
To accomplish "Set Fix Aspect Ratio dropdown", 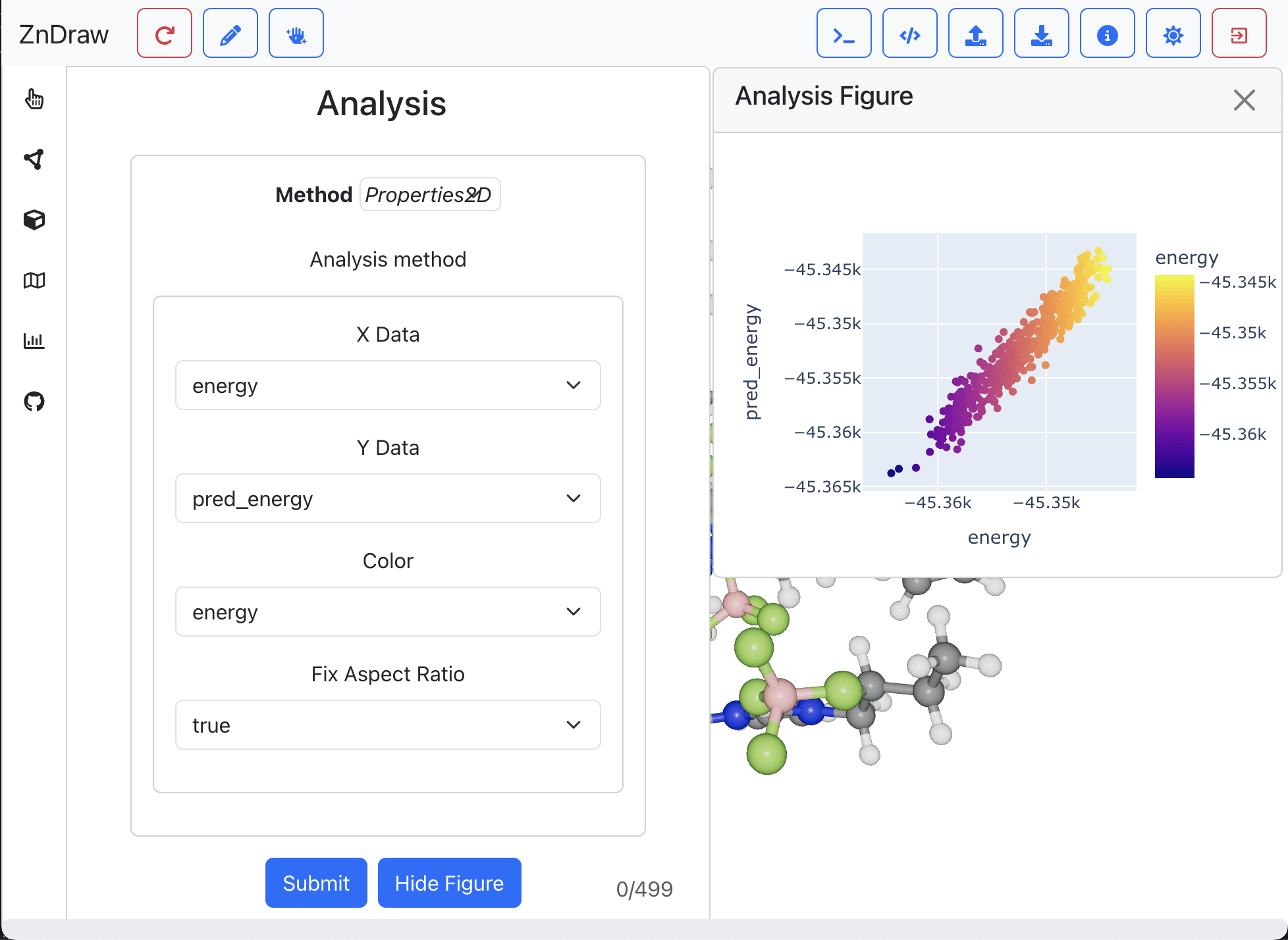I will [388, 725].
